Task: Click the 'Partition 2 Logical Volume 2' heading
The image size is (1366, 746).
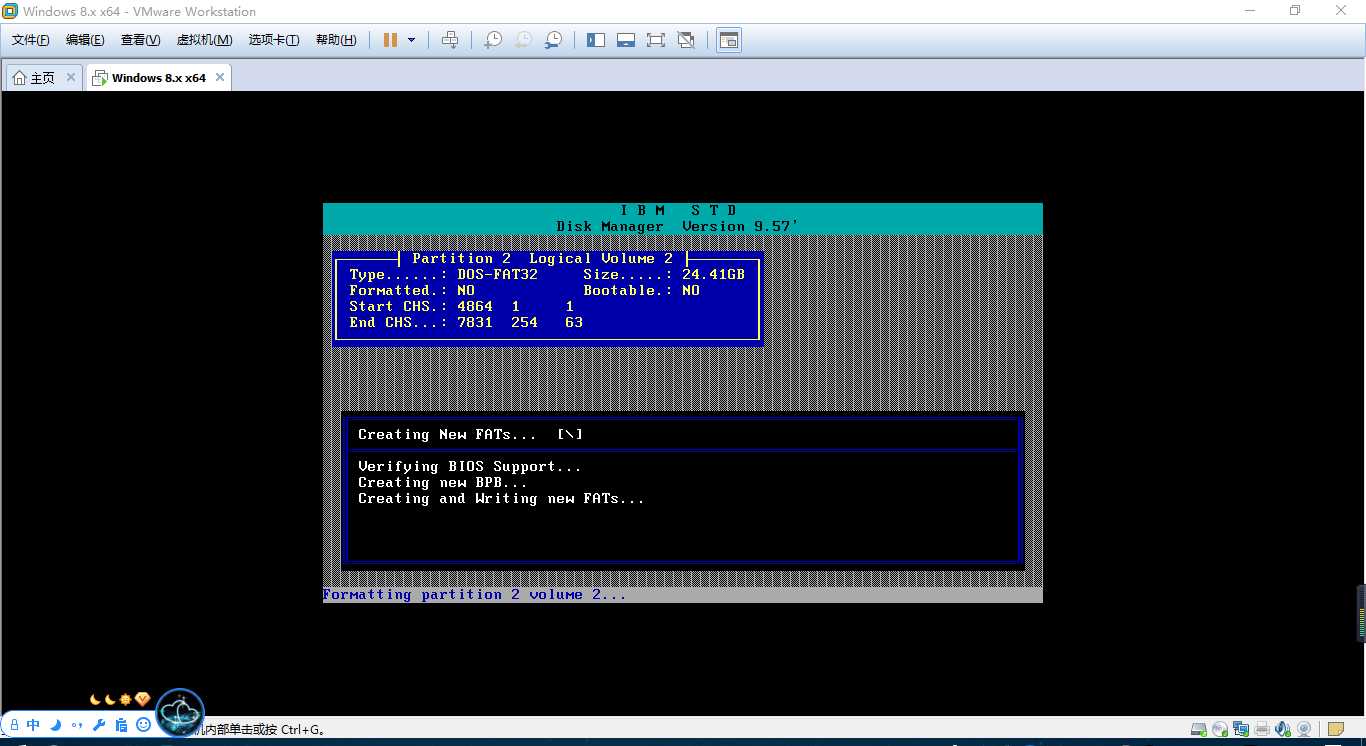Action: 543,259
